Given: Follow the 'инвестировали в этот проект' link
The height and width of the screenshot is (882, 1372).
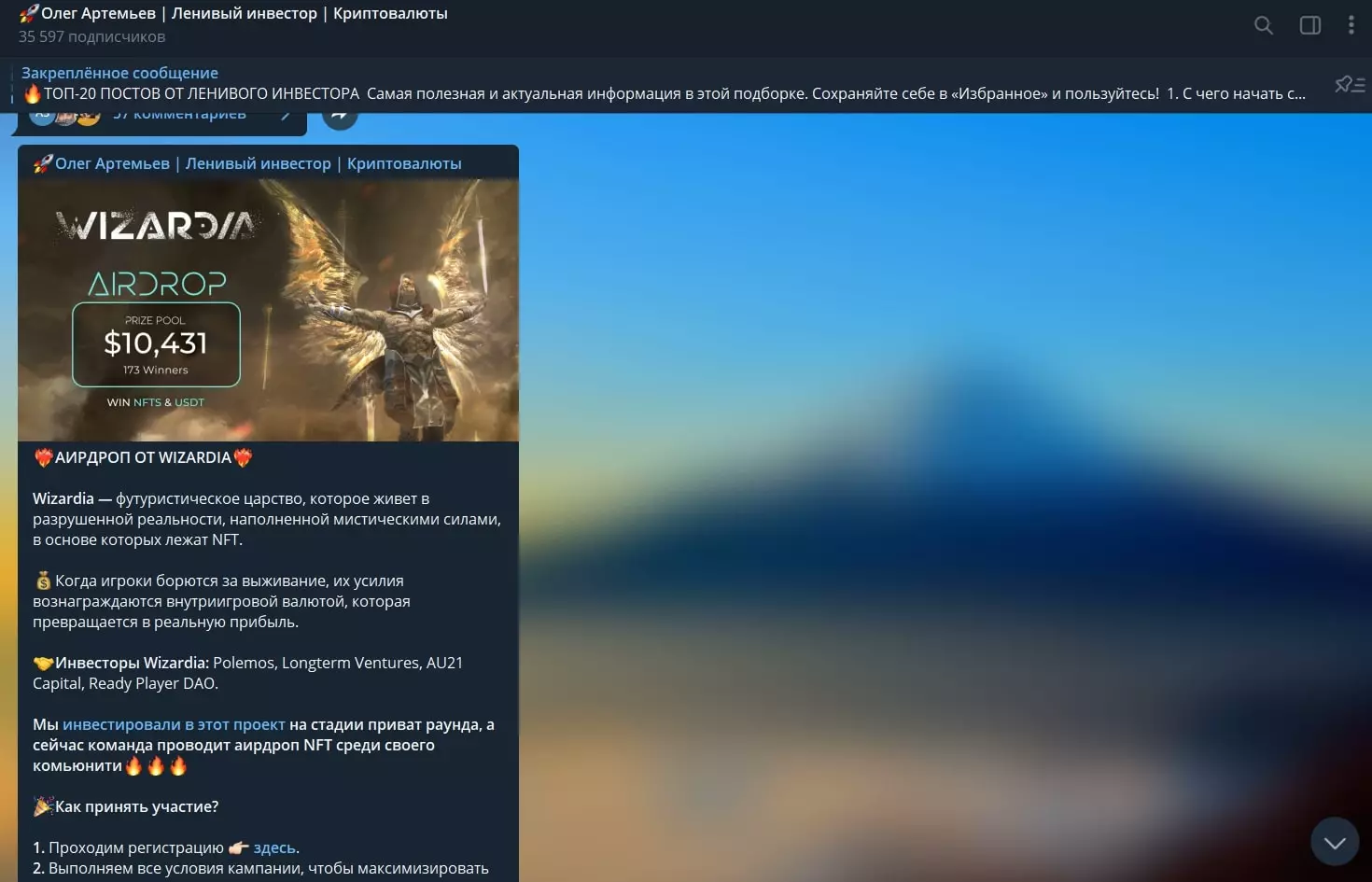Looking at the screenshot, I should coord(174,724).
